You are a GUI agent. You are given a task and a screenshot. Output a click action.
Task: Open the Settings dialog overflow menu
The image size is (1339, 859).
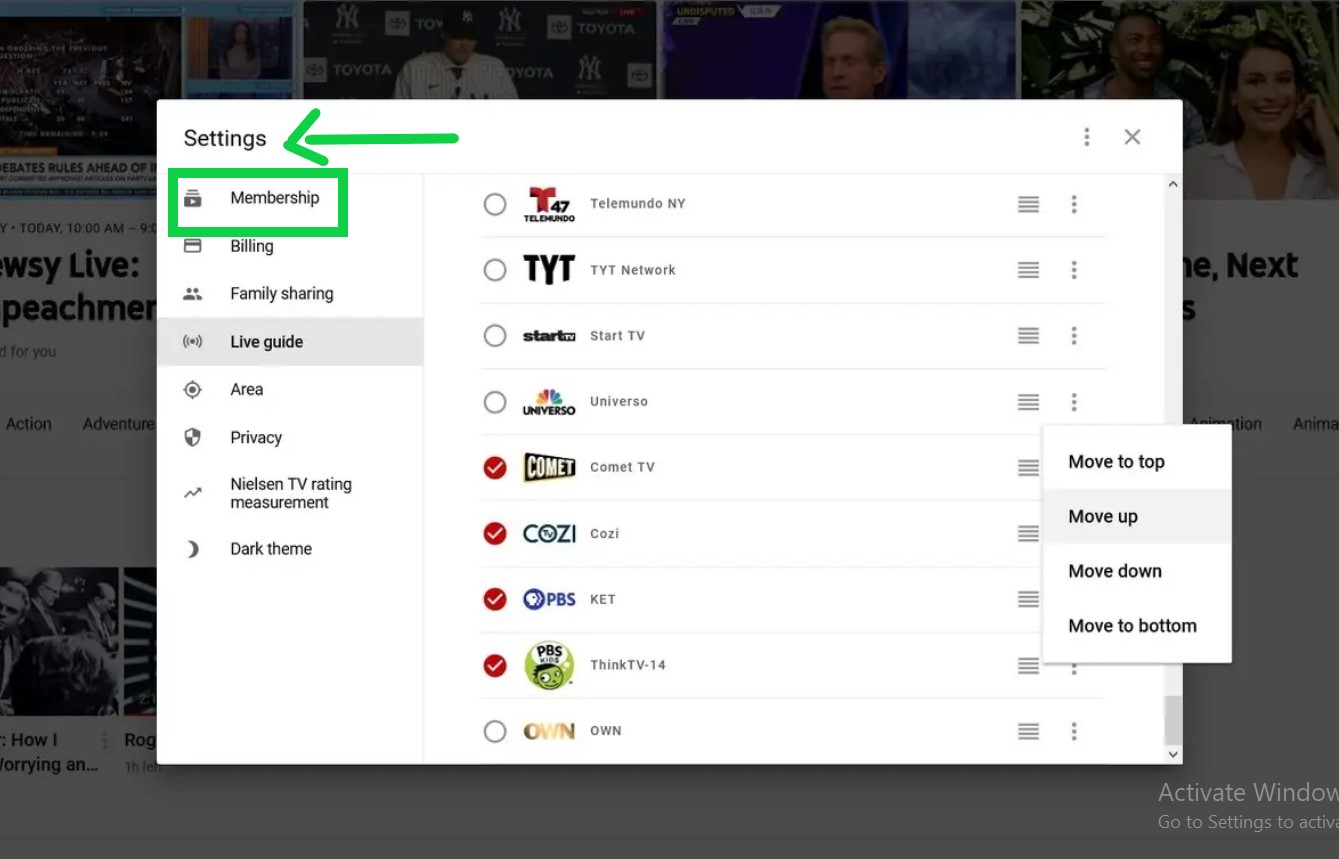[1087, 137]
